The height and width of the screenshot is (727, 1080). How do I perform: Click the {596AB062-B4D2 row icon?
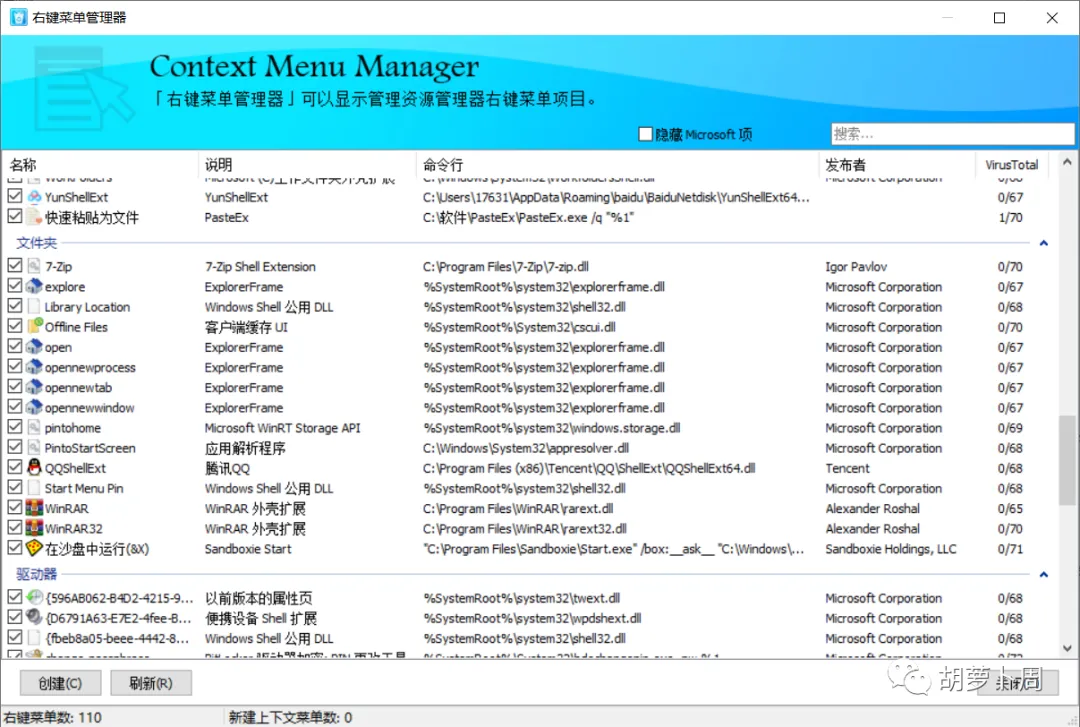pyautogui.click(x=34, y=597)
